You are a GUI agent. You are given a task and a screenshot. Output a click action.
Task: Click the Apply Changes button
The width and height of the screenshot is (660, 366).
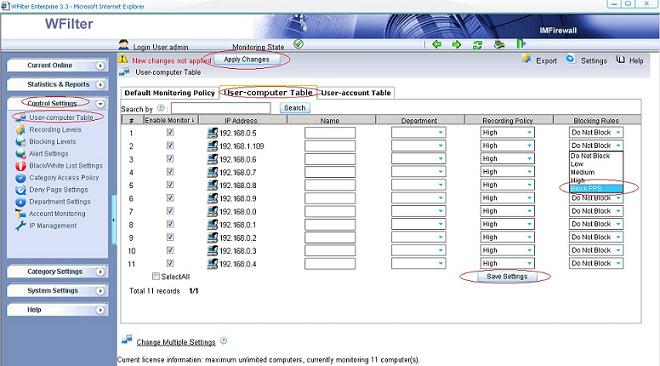[x=246, y=59]
